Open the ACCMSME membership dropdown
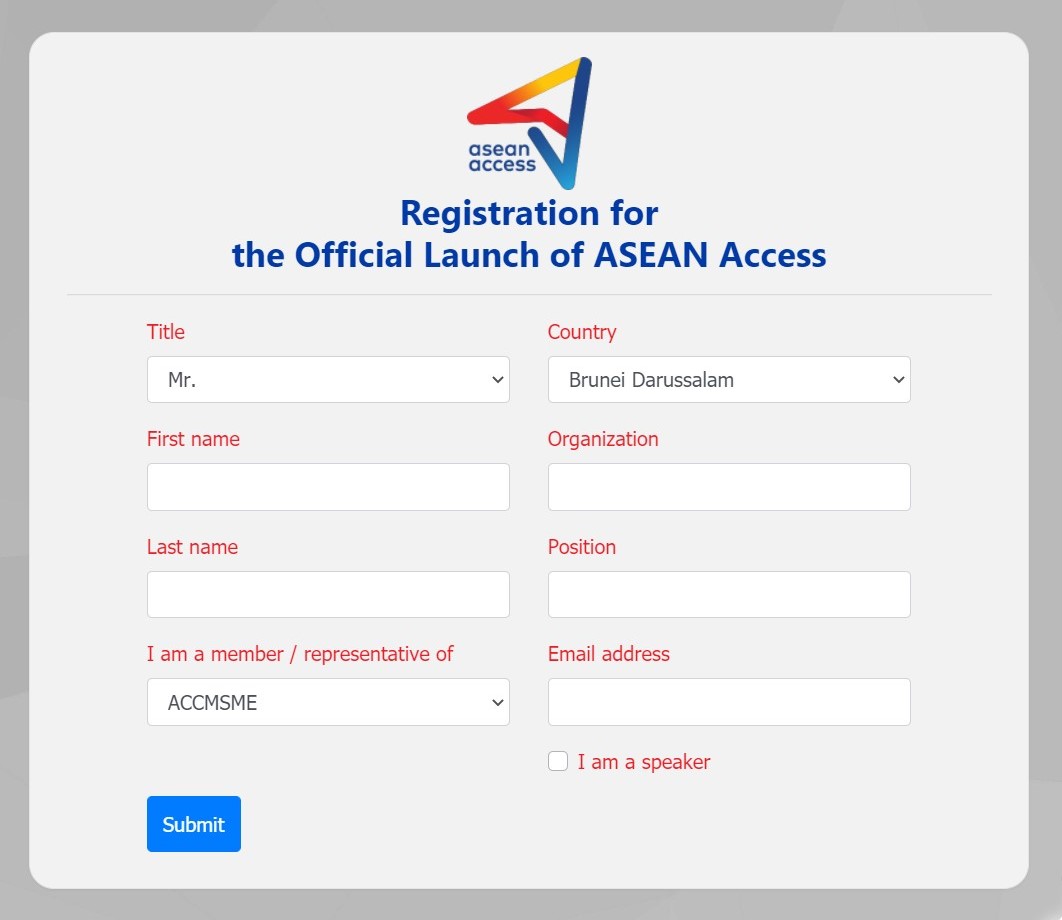Image resolution: width=1062 pixels, height=920 pixels. pos(328,702)
